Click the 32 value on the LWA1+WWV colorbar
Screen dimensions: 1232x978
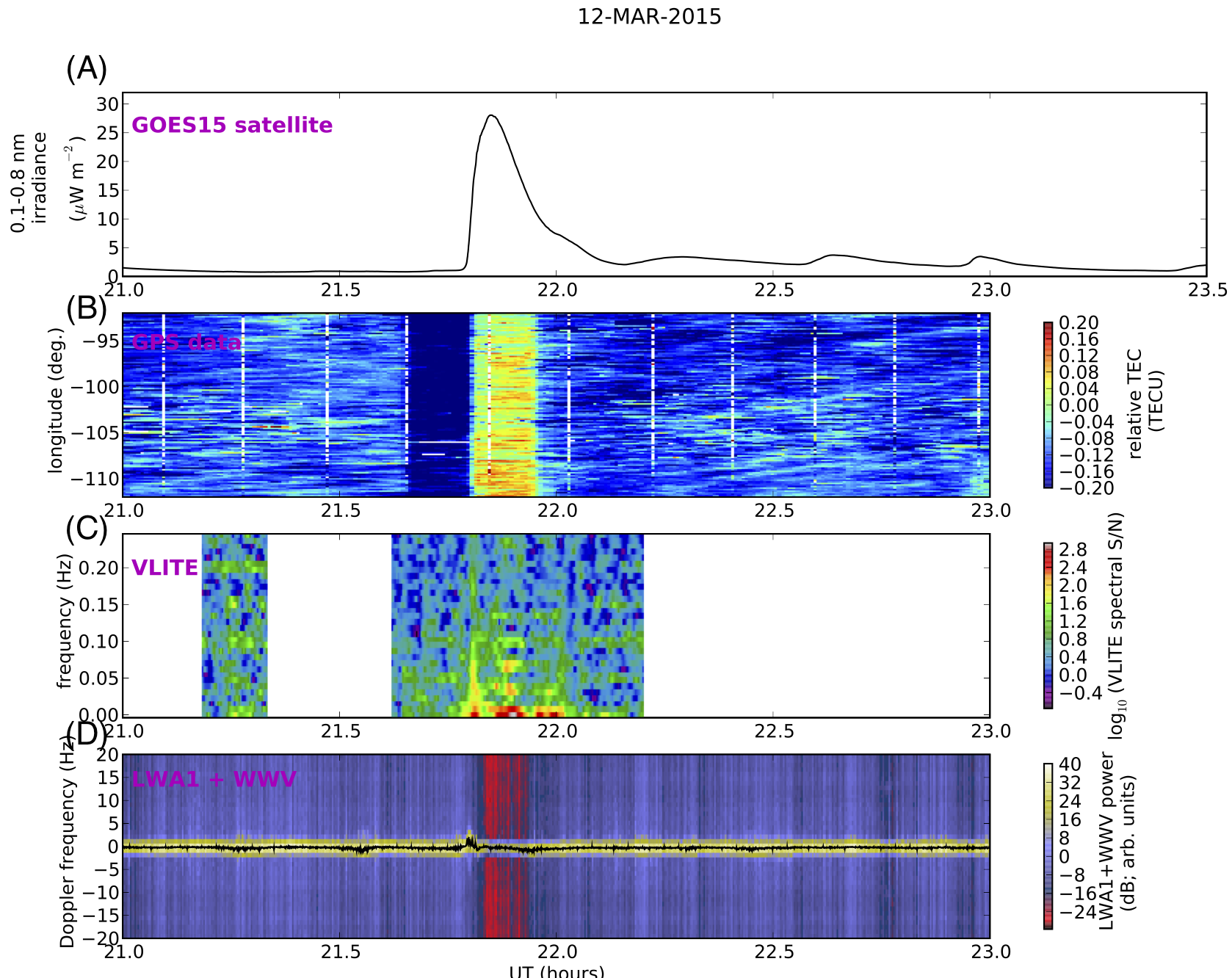[x=1070, y=783]
